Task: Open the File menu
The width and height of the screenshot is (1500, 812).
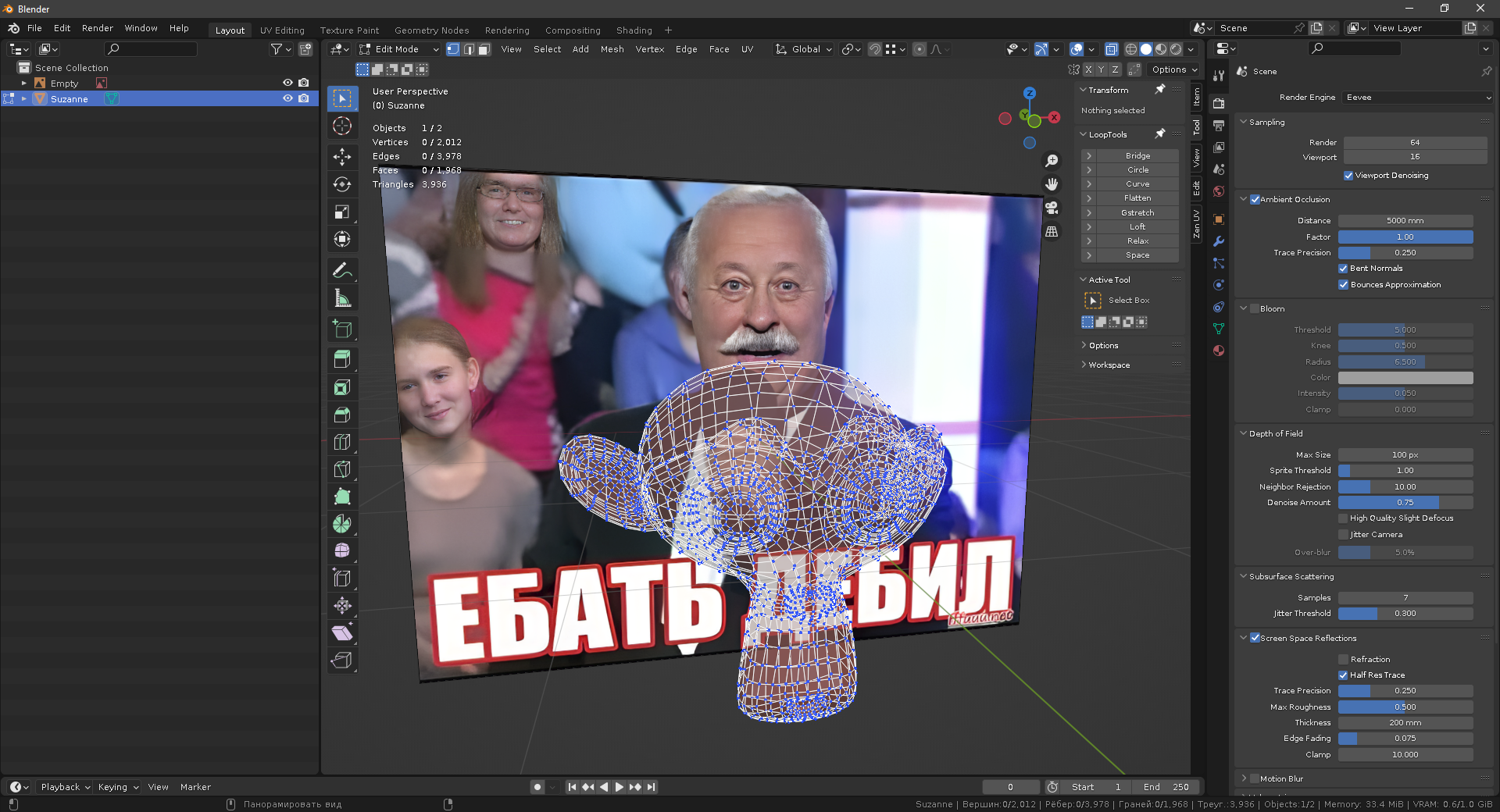Action: pos(34,28)
